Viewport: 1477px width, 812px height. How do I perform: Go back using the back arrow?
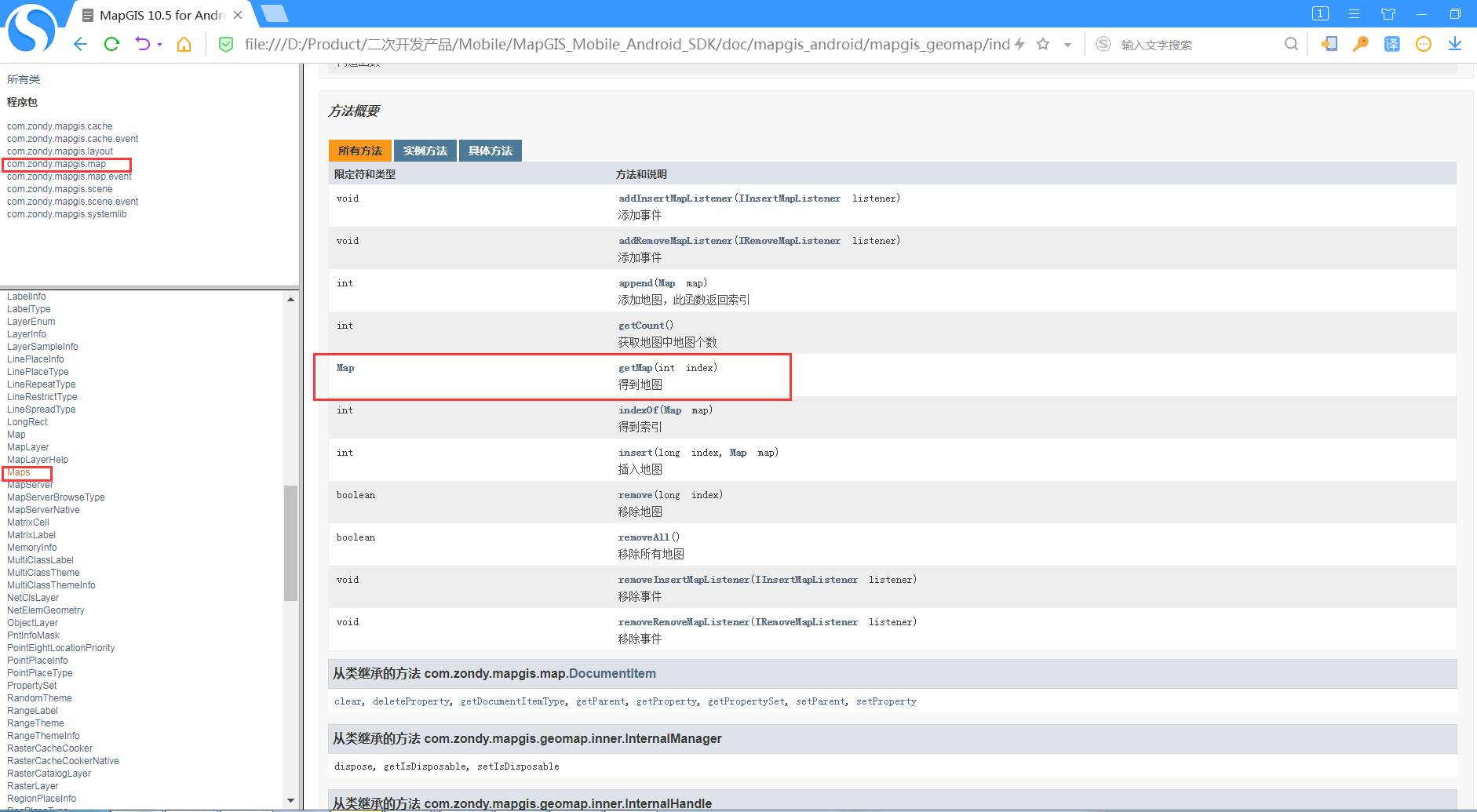tap(80, 44)
